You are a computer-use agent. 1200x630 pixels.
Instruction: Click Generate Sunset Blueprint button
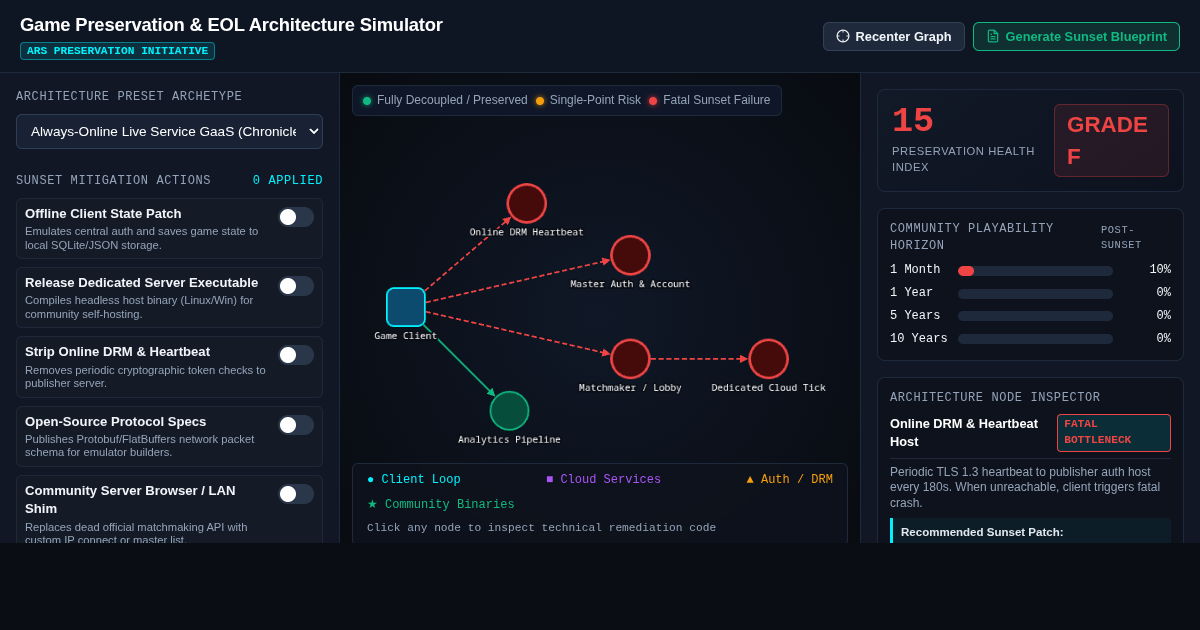tap(1076, 36)
